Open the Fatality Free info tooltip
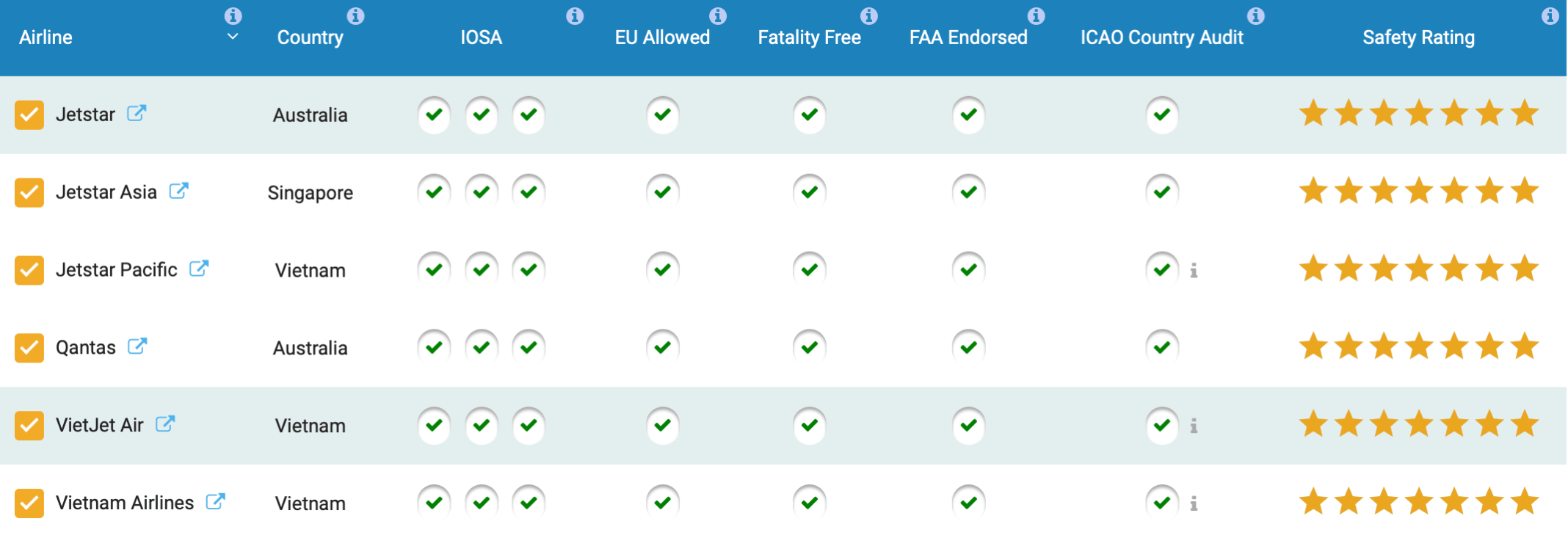The image size is (1568, 535). click(x=870, y=15)
